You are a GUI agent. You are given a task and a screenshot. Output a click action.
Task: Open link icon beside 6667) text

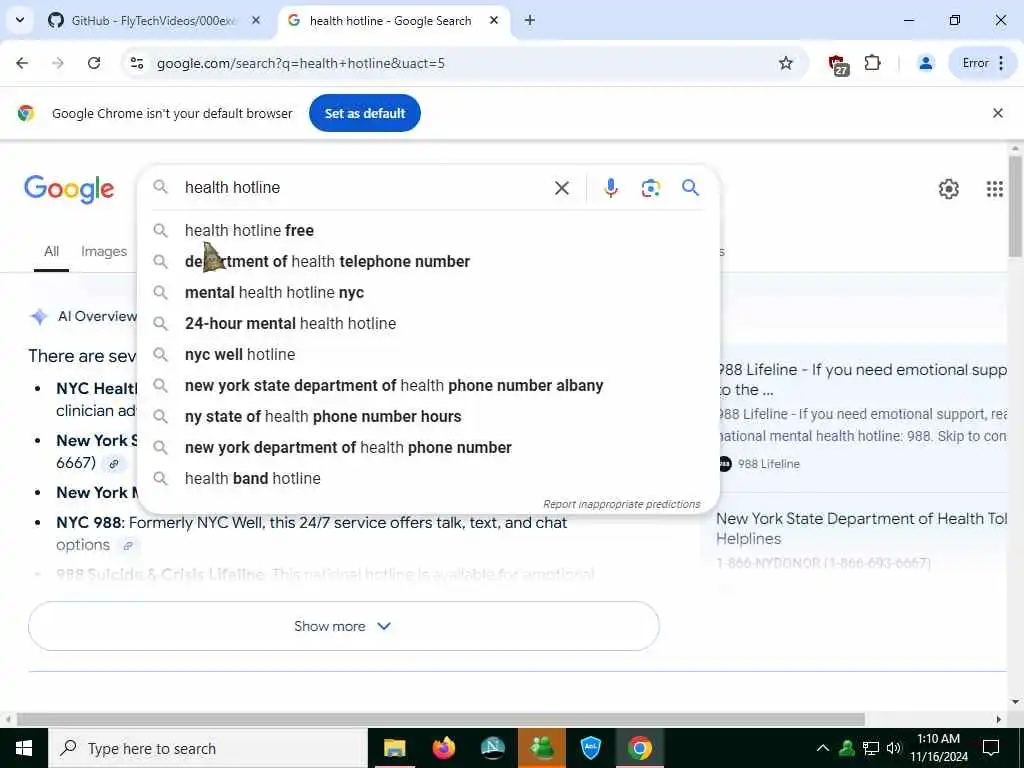[114, 464]
